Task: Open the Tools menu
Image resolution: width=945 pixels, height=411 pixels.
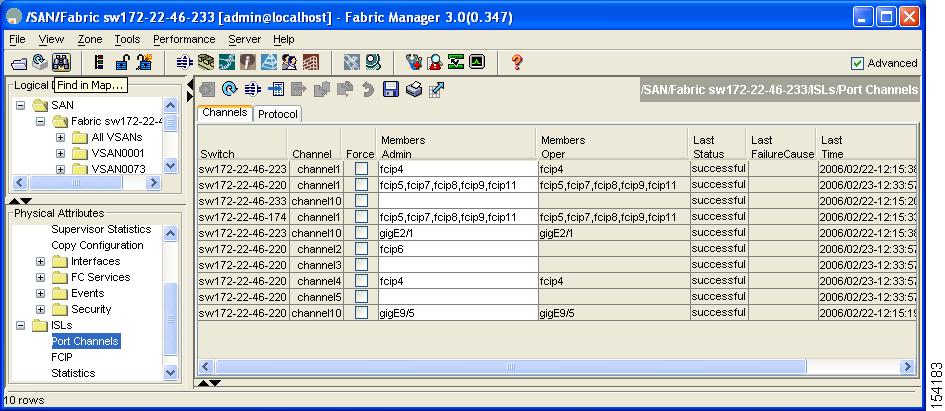Action: 127,39
